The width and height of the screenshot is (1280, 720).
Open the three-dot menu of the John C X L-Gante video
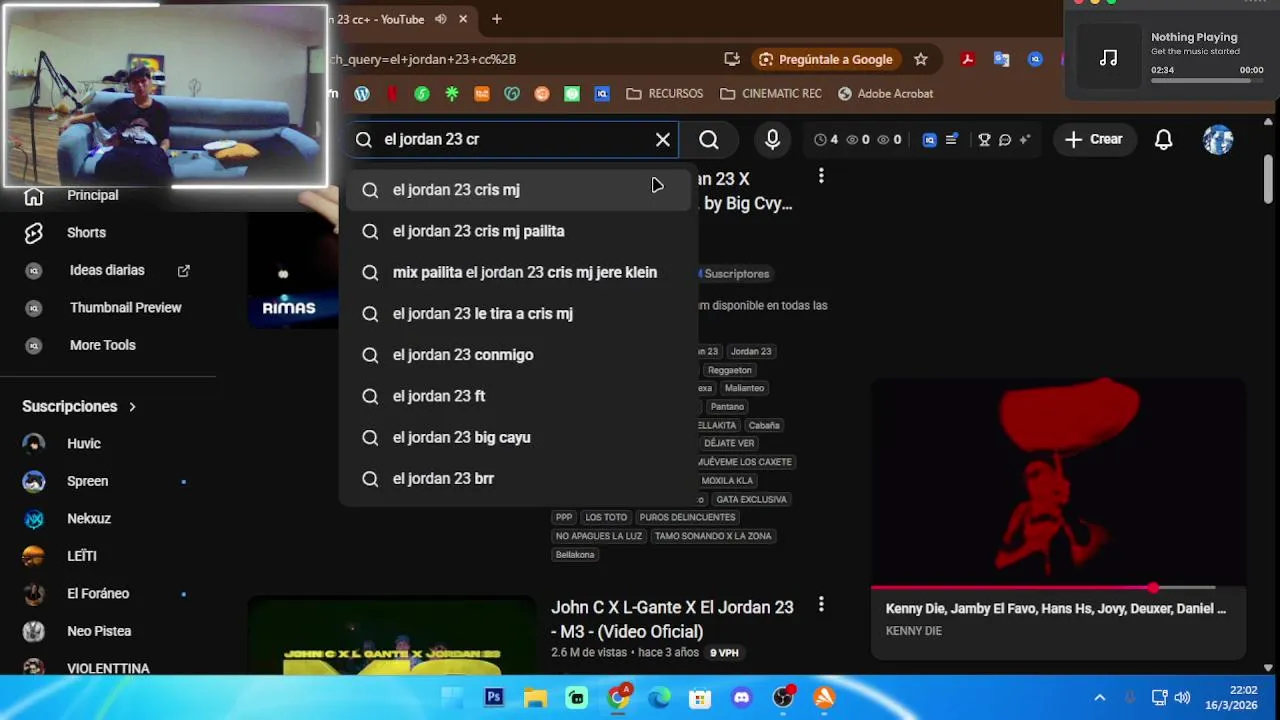(821, 604)
